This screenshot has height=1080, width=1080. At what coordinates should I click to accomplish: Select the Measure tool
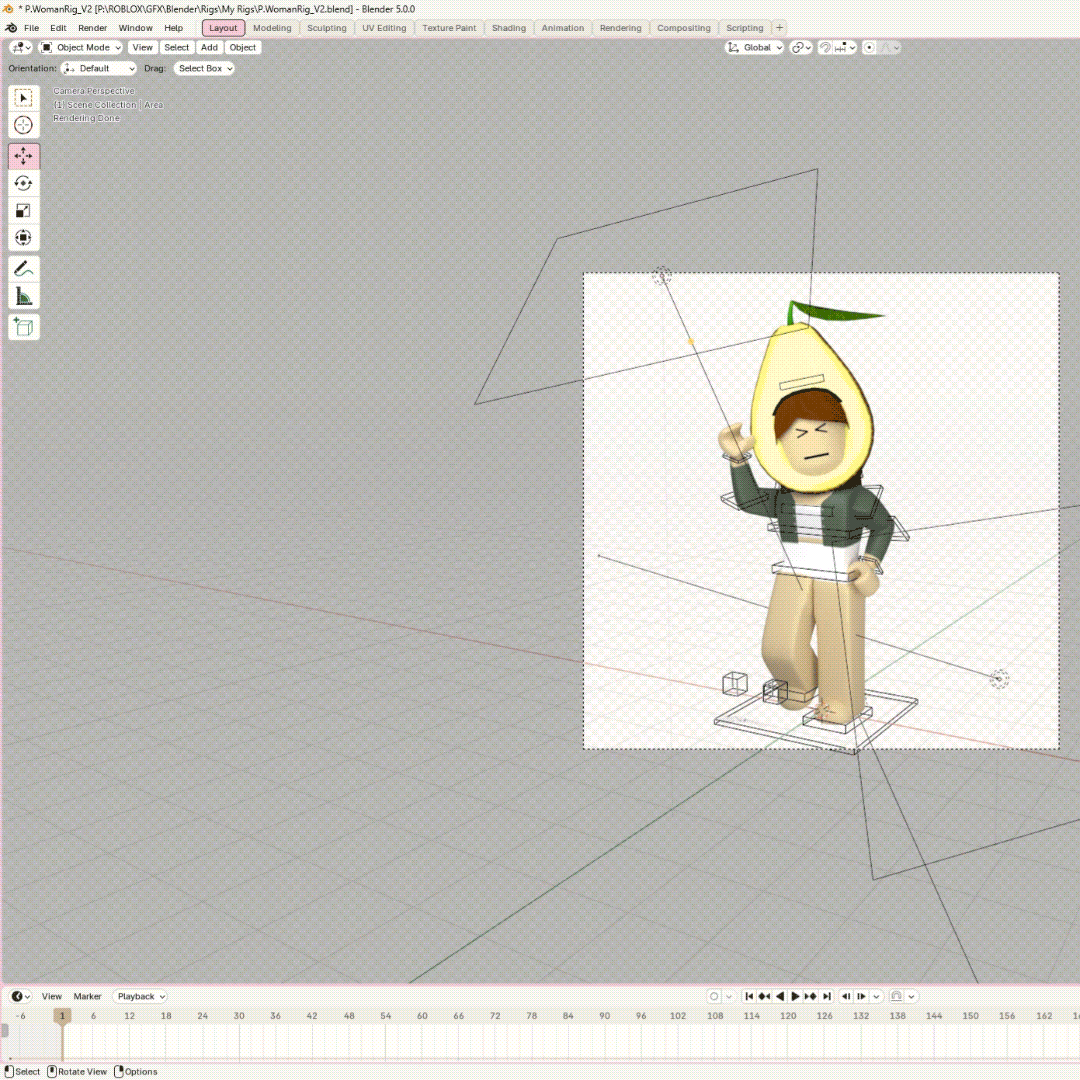tap(23, 296)
